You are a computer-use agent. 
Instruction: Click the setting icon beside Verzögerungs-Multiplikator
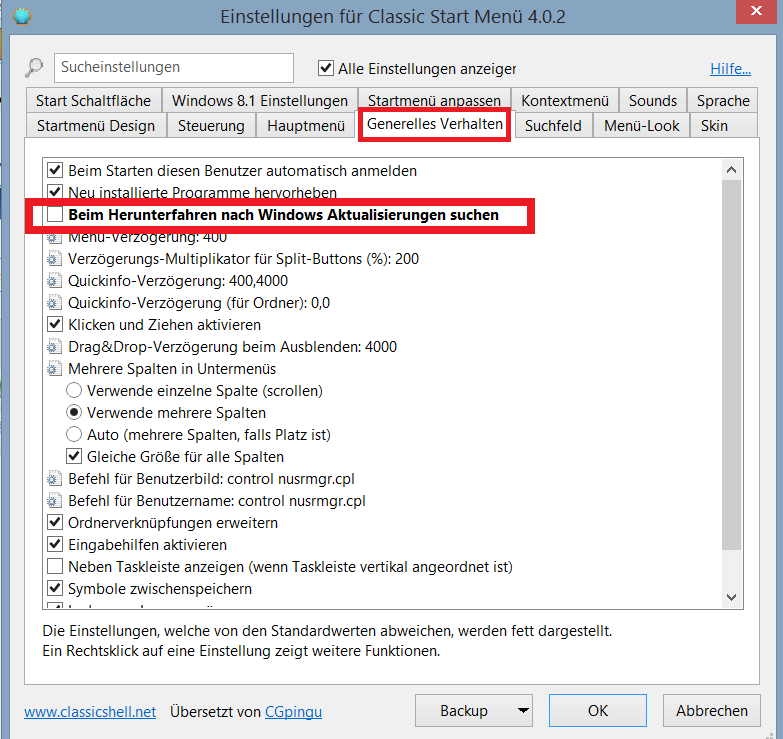[54, 259]
